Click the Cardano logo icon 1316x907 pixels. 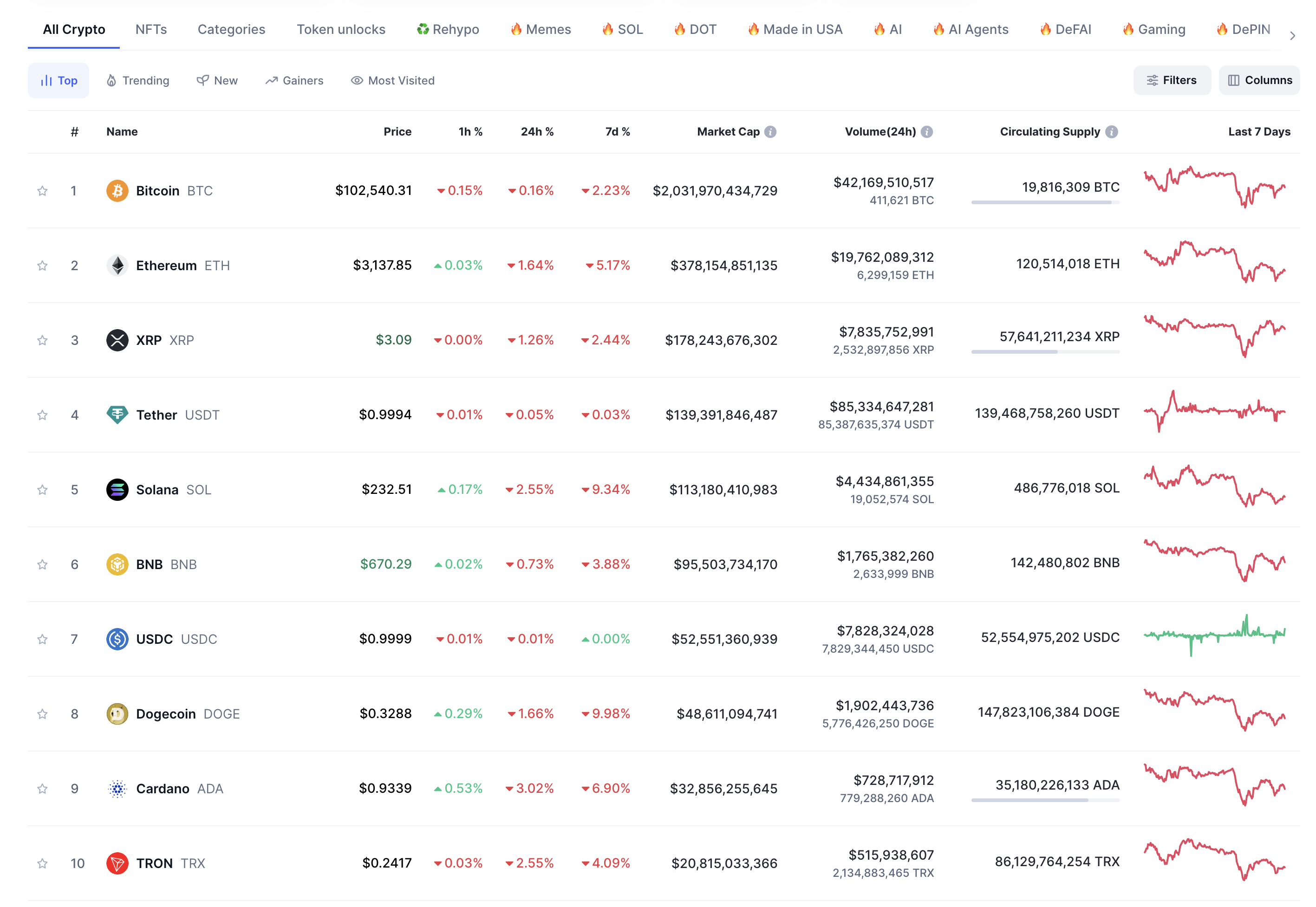coord(117,789)
